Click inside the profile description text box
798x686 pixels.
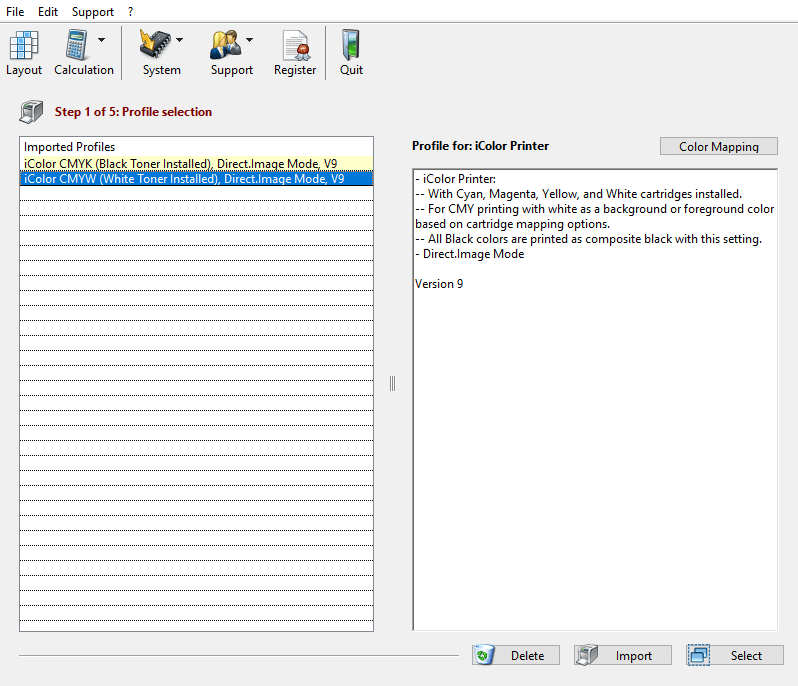[595, 399]
